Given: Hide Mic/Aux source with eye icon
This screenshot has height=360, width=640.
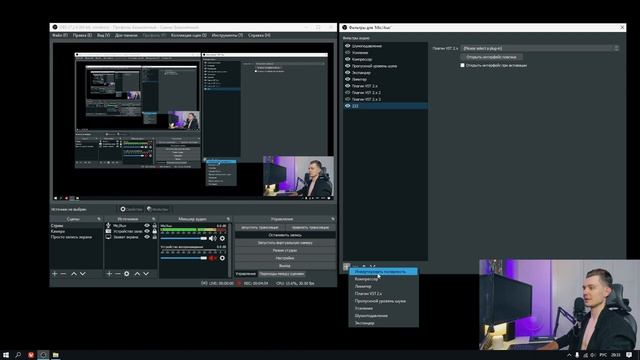Looking at the screenshot, I should tap(147, 225).
